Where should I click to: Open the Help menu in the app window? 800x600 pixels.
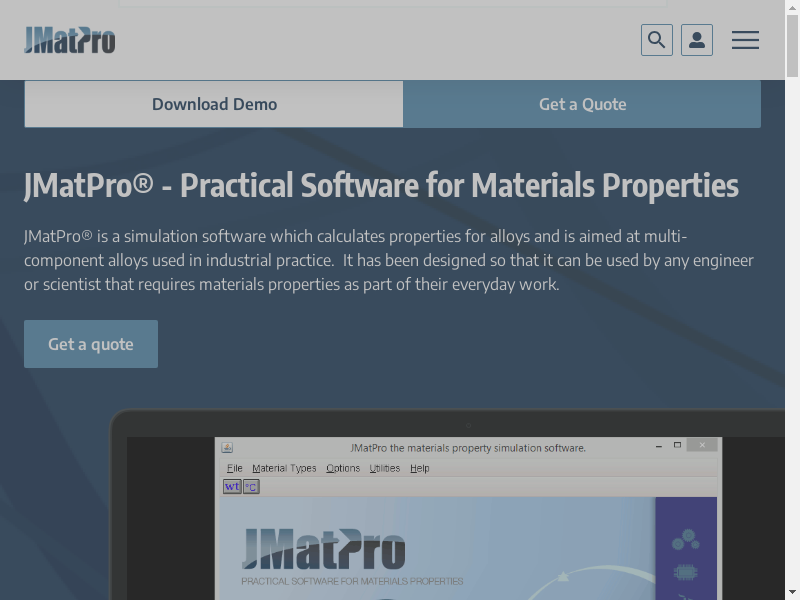(x=420, y=468)
